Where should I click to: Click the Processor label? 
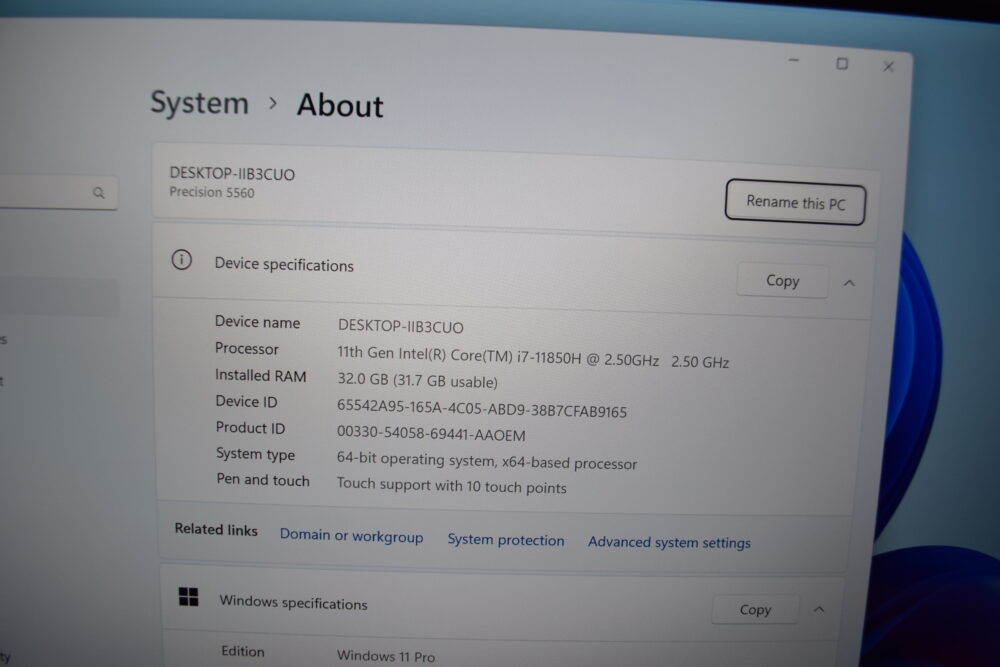[247, 349]
